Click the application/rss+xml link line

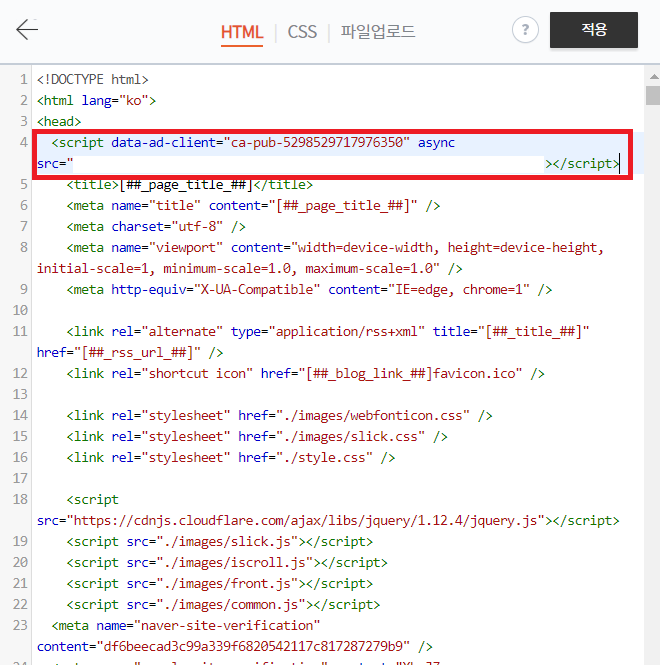point(328,332)
